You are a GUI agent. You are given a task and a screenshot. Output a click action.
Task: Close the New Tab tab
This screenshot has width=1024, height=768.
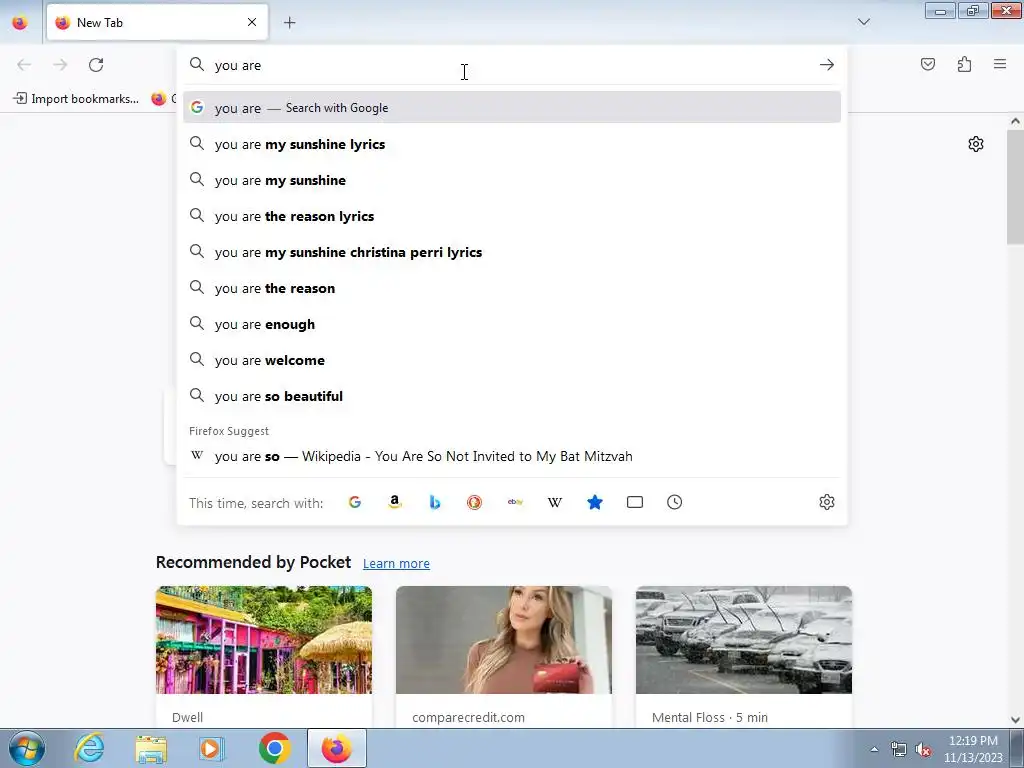point(252,22)
